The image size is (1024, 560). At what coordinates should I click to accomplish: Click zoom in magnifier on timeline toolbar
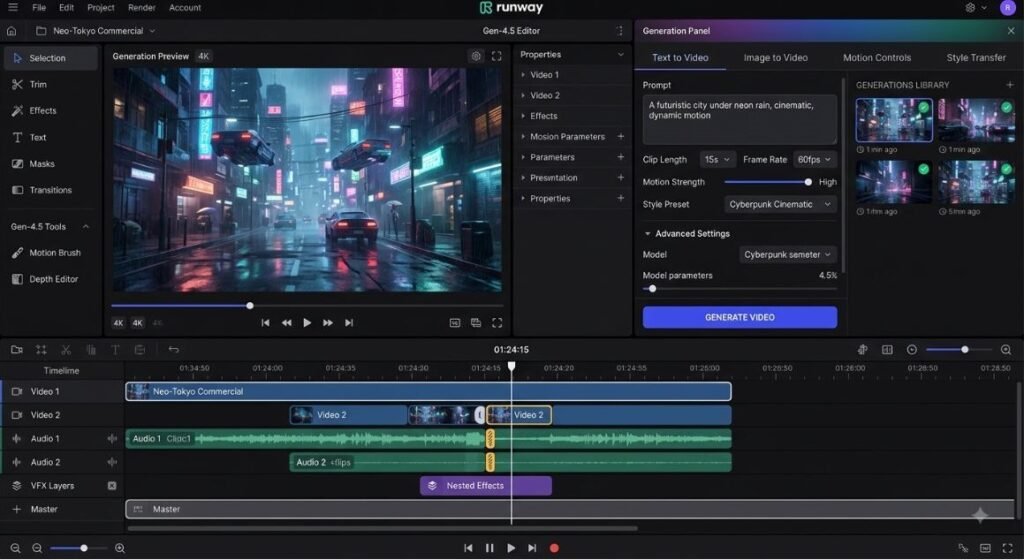click(x=1006, y=350)
